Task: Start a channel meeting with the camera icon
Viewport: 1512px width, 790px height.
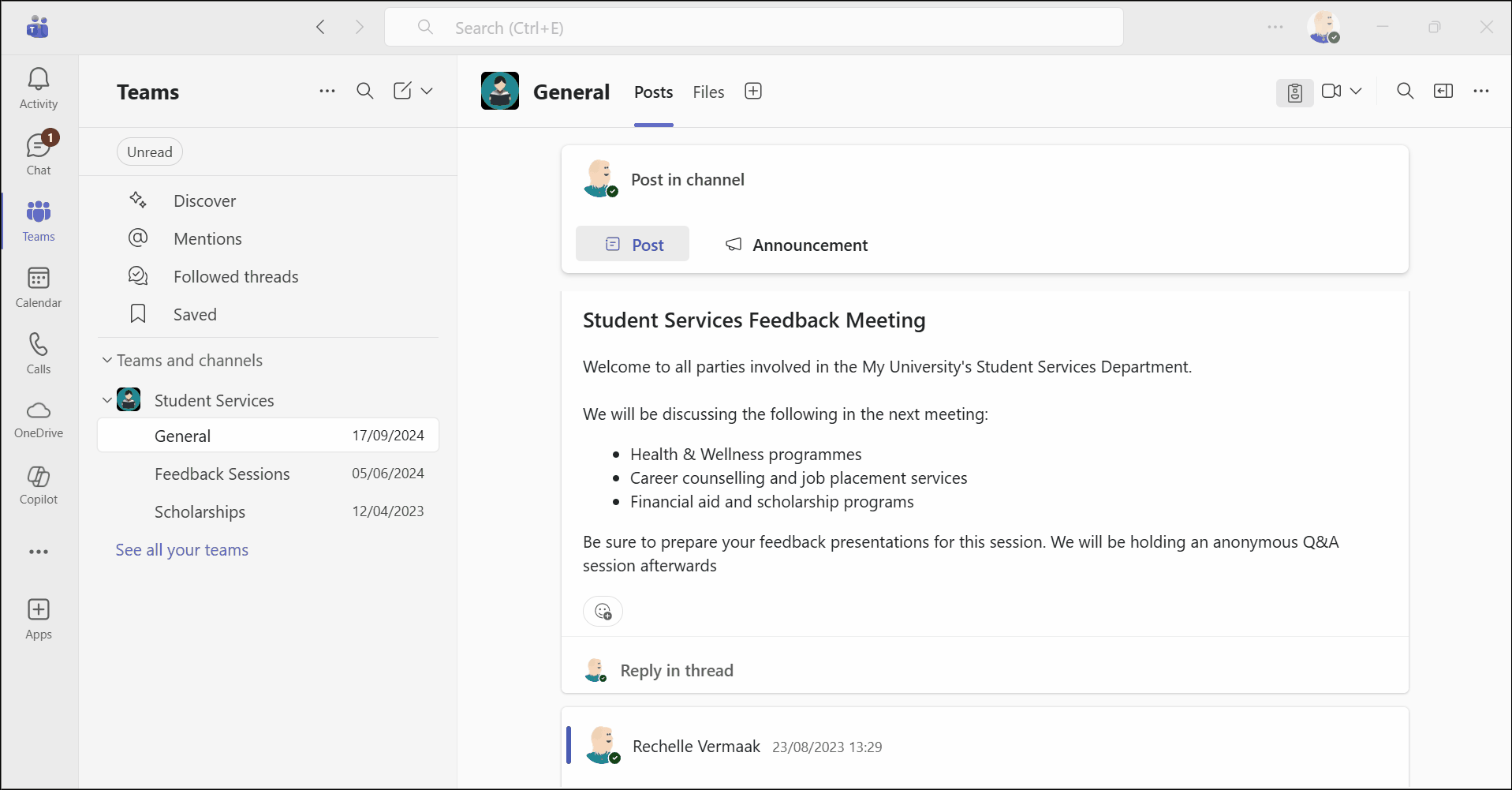Action: (x=1331, y=92)
